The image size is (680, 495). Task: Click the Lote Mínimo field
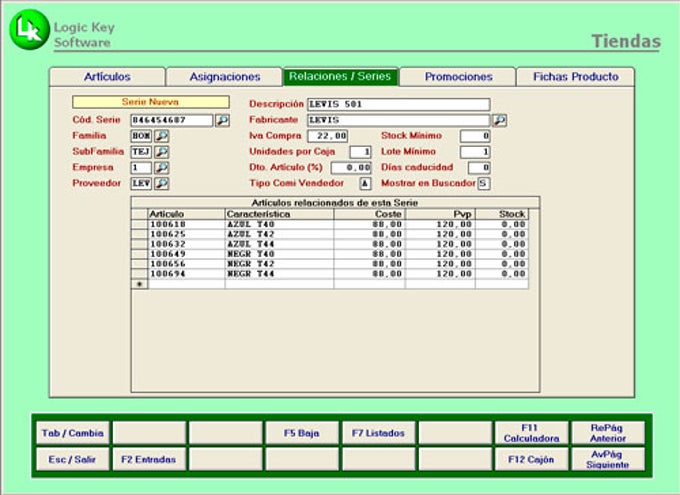[475, 152]
